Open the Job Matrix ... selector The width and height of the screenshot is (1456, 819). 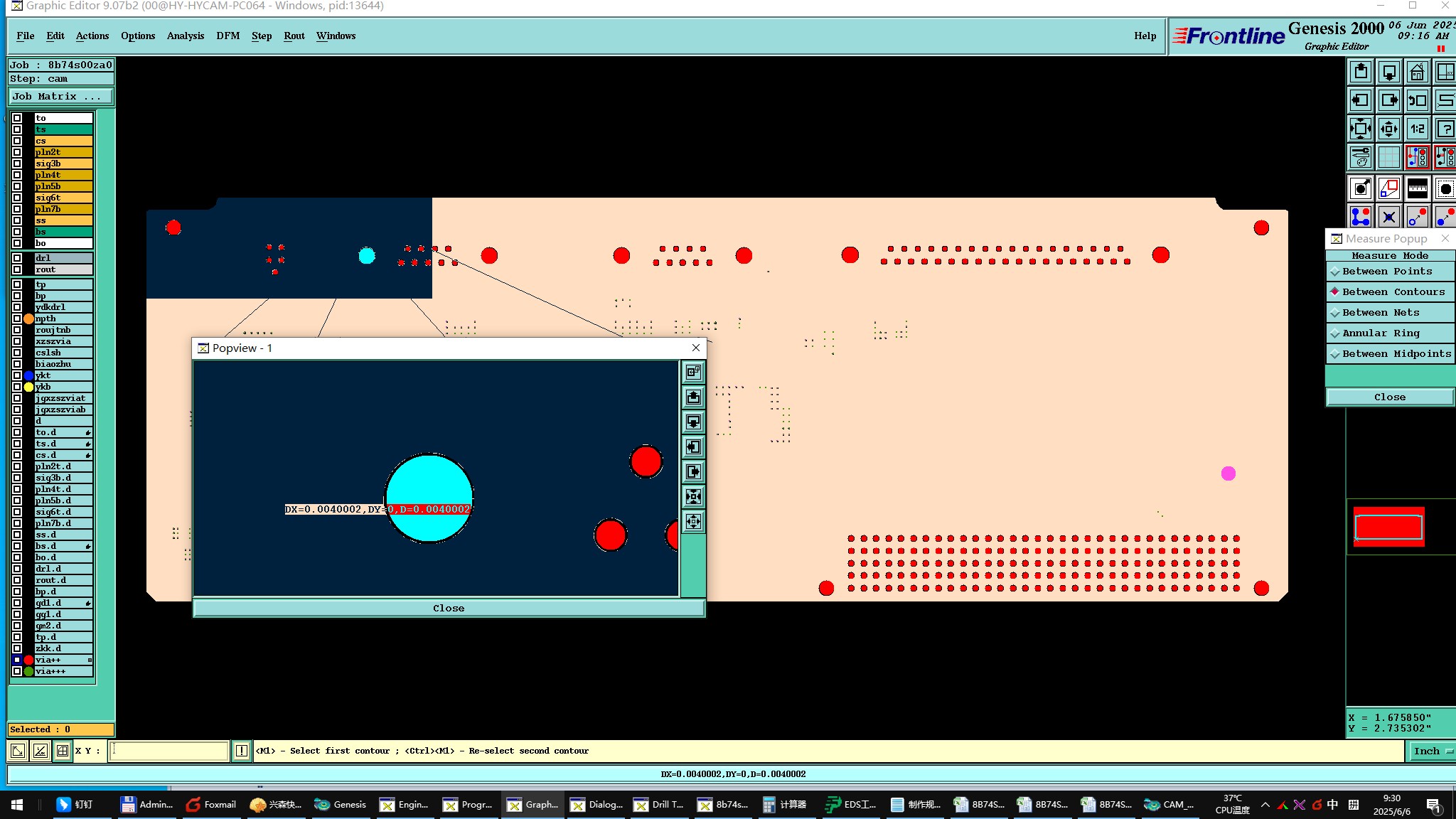[x=60, y=97]
